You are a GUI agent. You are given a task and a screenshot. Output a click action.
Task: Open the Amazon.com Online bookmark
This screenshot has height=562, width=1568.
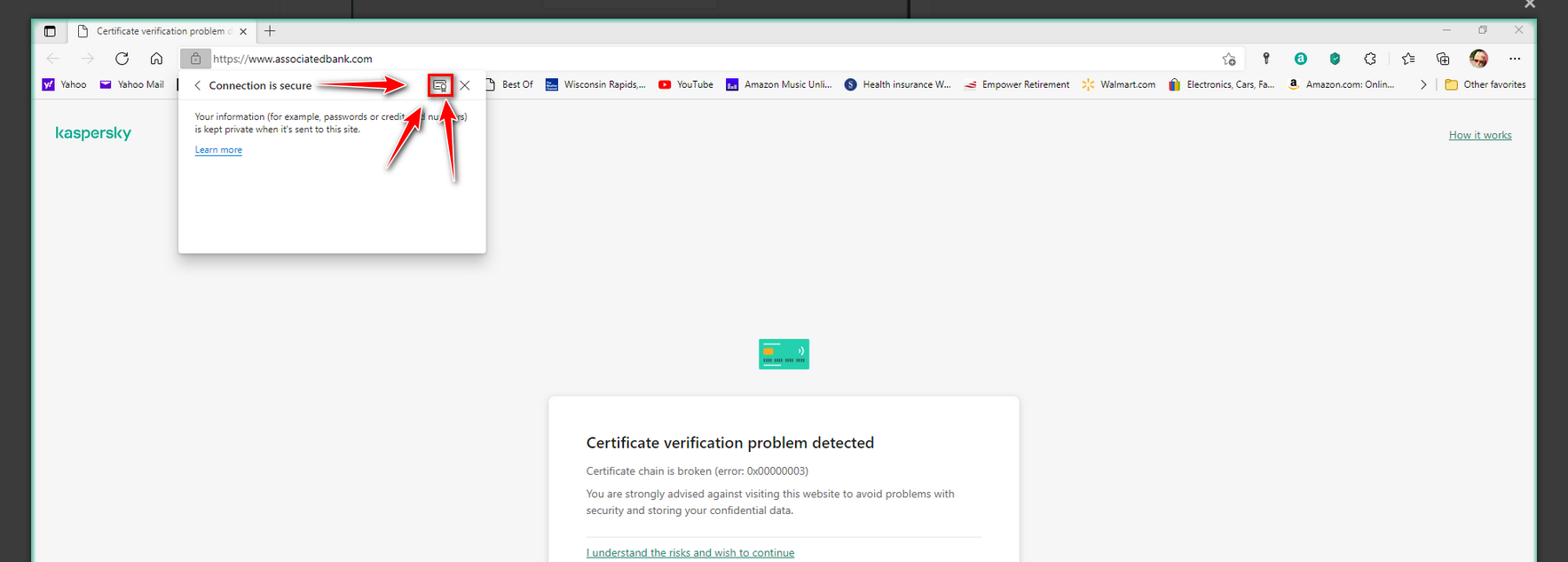(x=1341, y=84)
